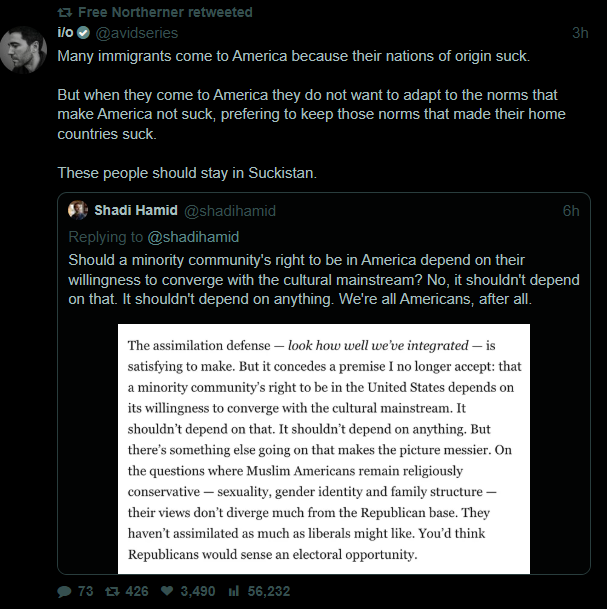Open the 3h timestamp link
The image size is (607, 609).
[579, 32]
